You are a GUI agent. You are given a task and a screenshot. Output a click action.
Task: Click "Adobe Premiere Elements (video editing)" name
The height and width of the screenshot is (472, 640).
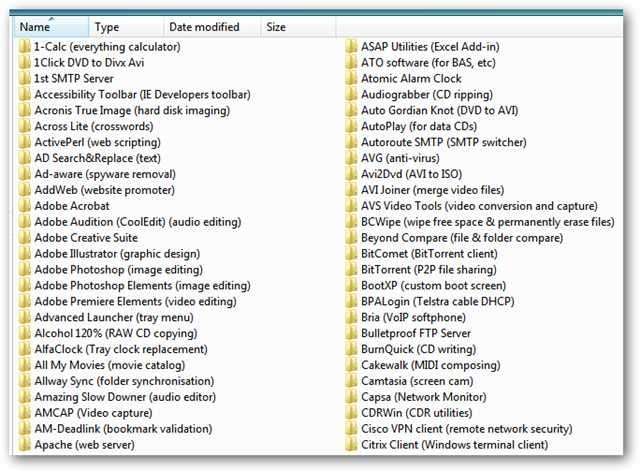point(136,301)
